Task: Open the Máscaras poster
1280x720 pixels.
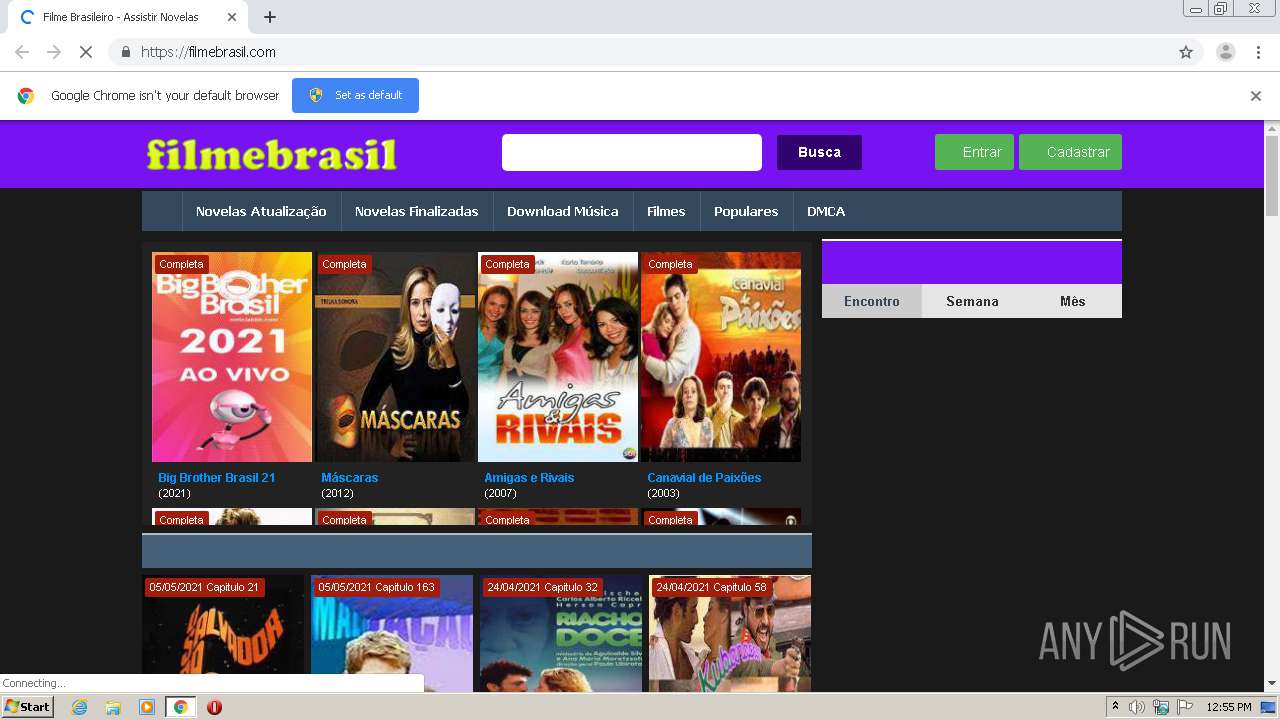Action: (395, 357)
